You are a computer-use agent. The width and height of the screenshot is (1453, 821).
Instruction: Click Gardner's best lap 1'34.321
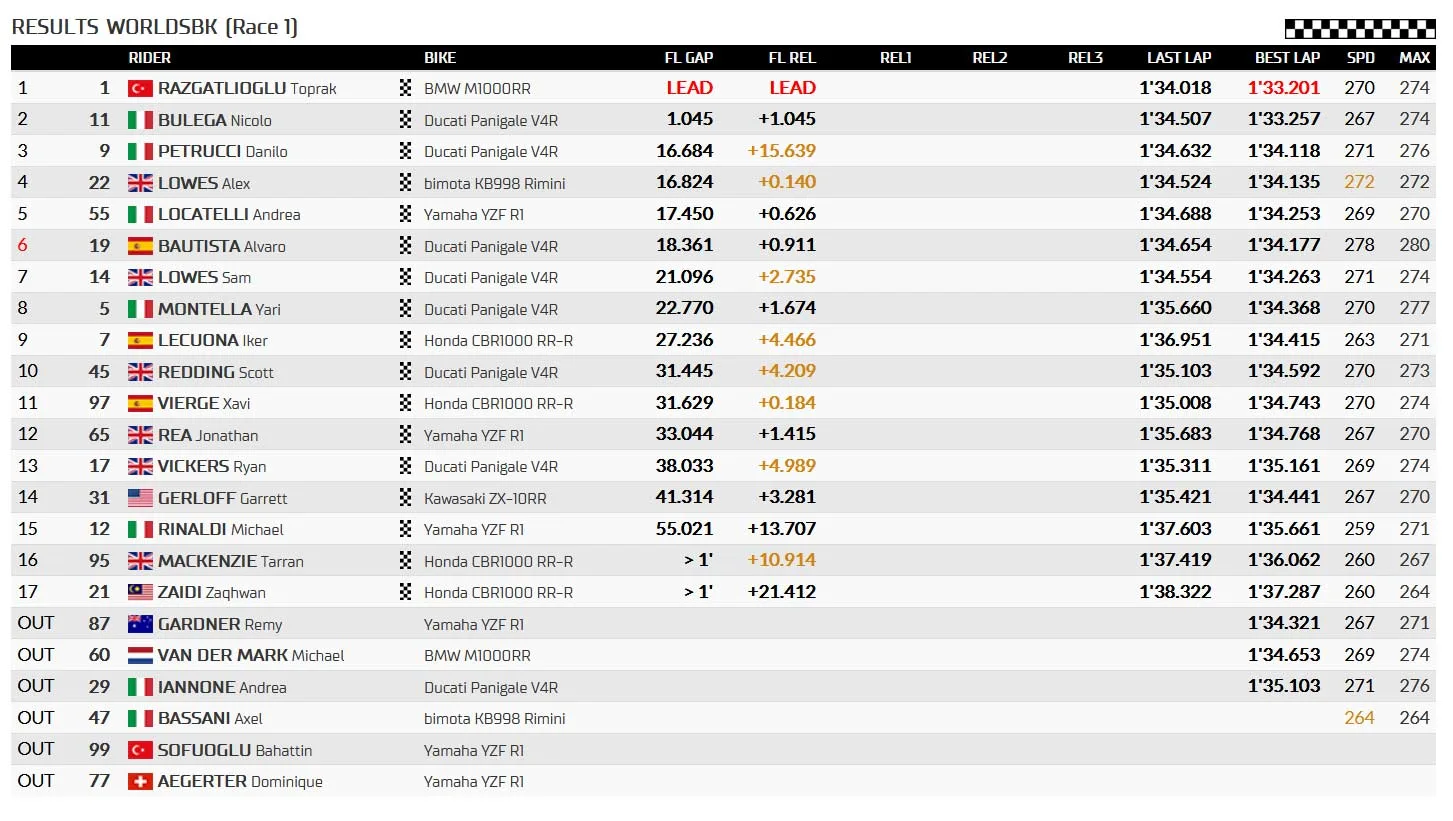(x=1284, y=624)
